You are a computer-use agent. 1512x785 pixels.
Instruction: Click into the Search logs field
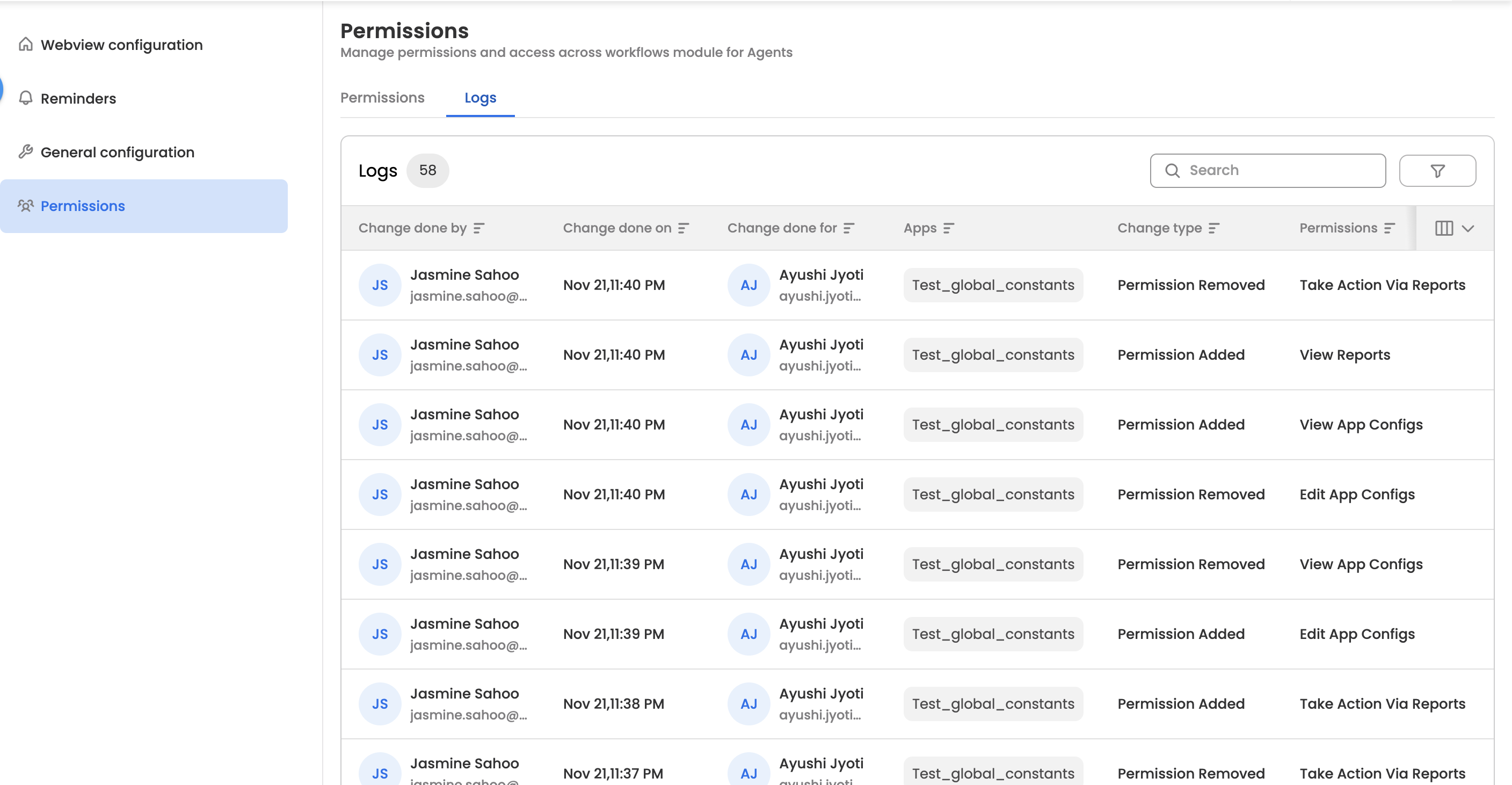(1280, 171)
